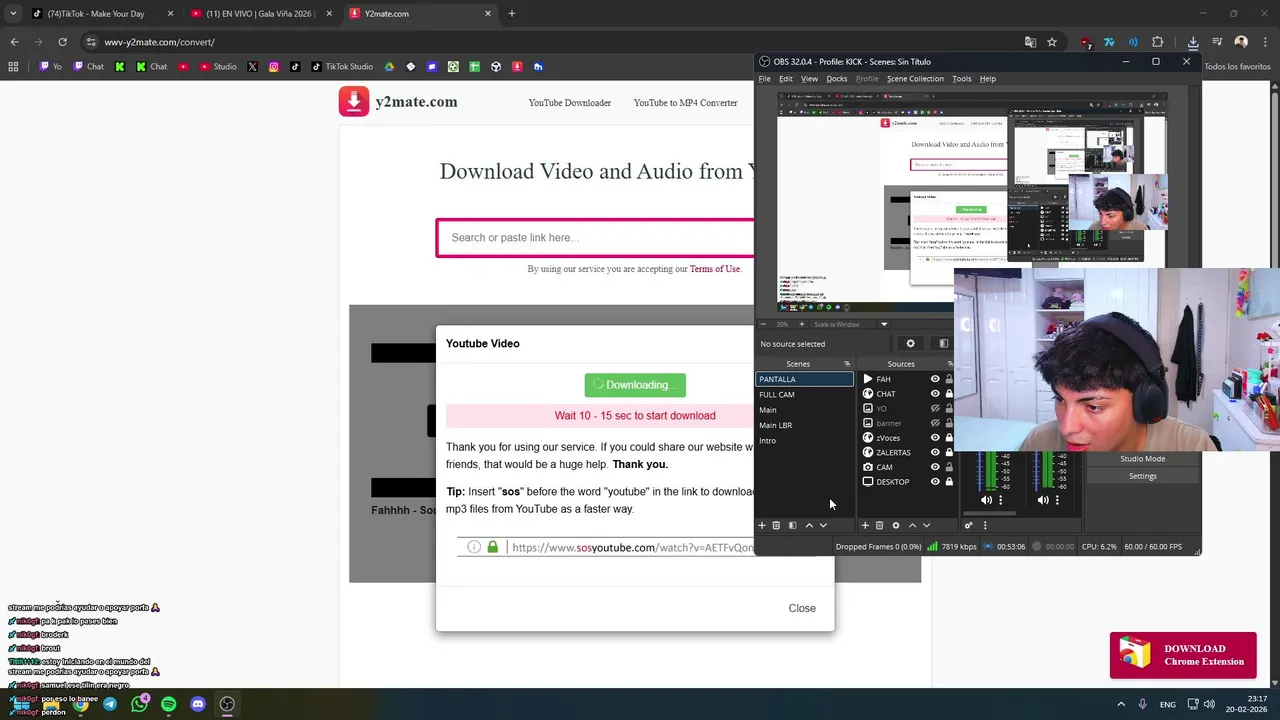
Task: Mute the second audio mixer channel speaker
Action: click(x=1043, y=500)
